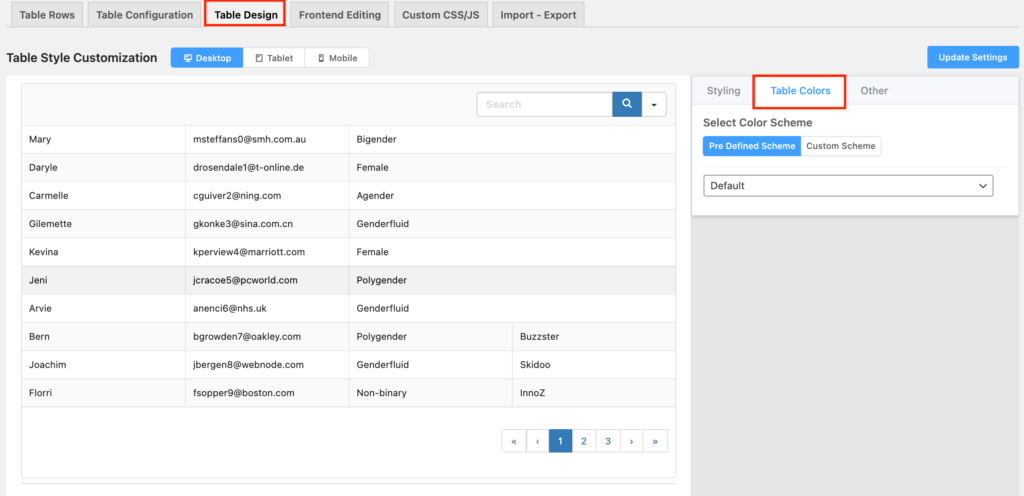Go to first page with double-left arrow
The image size is (1024, 496).
[513, 441]
